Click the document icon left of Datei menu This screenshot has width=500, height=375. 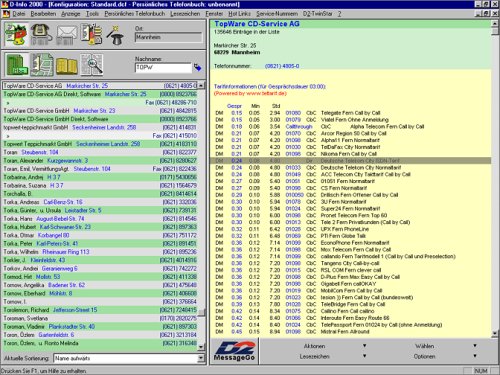pyautogui.click(x=6, y=14)
